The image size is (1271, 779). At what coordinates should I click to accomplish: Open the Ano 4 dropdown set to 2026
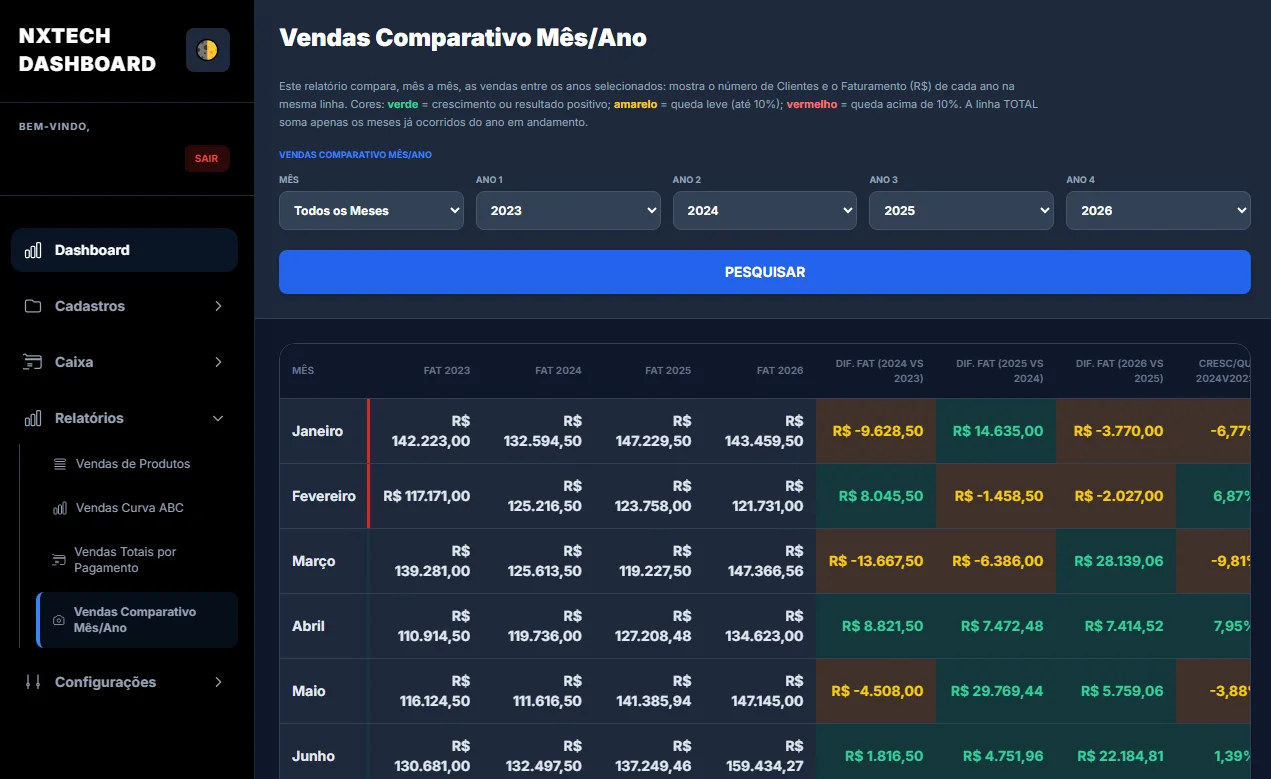(1158, 211)
